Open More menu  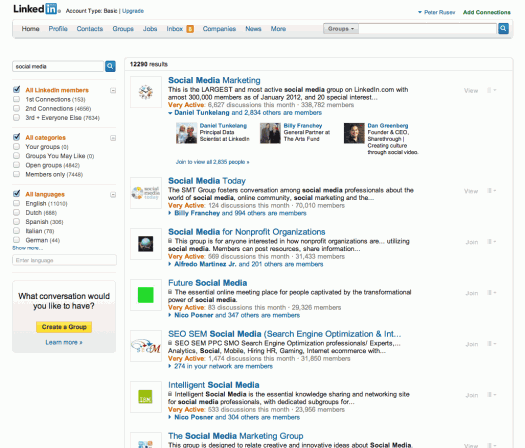coord(278,29)
